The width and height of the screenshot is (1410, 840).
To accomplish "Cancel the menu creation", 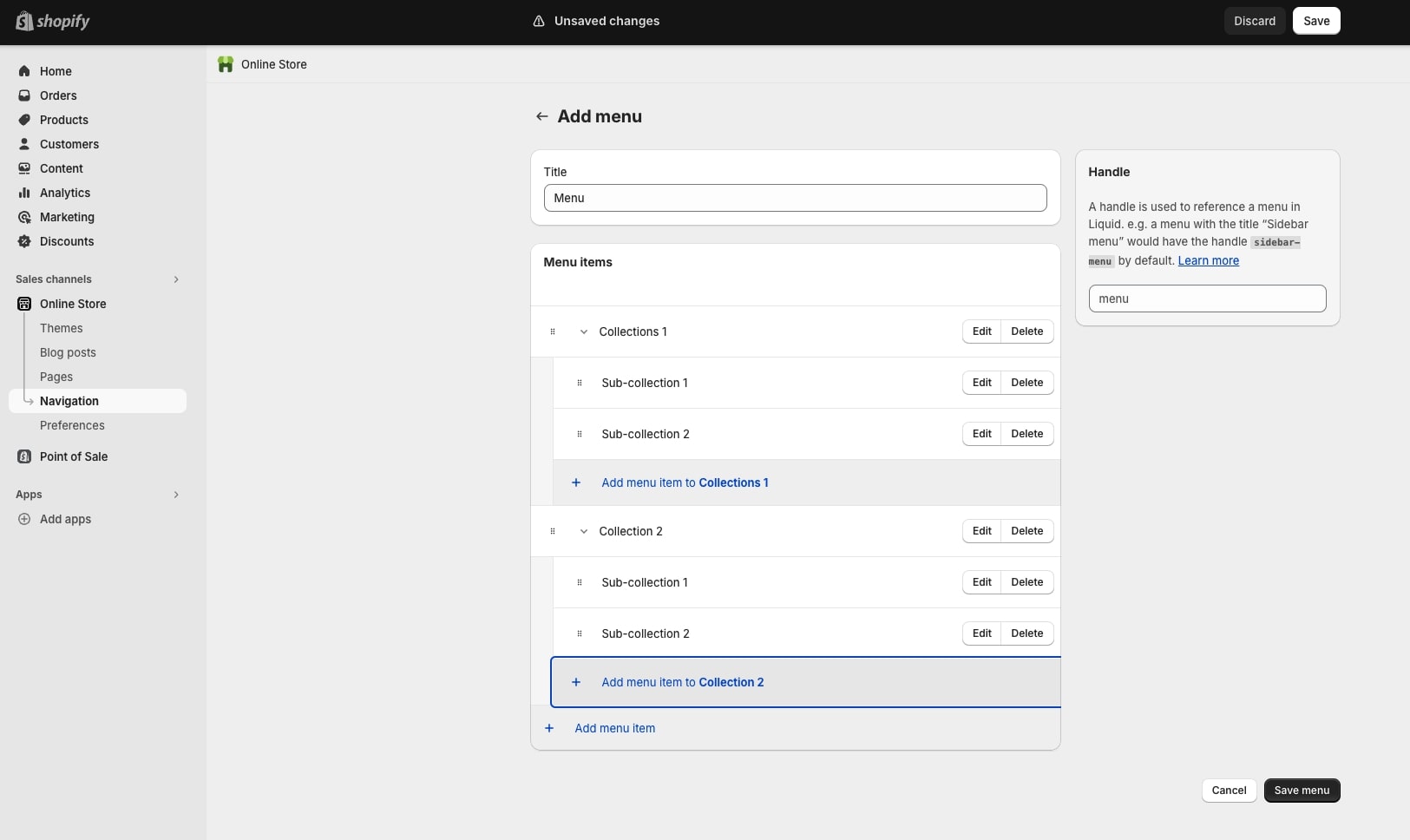I will click(x=1229, y=791).
